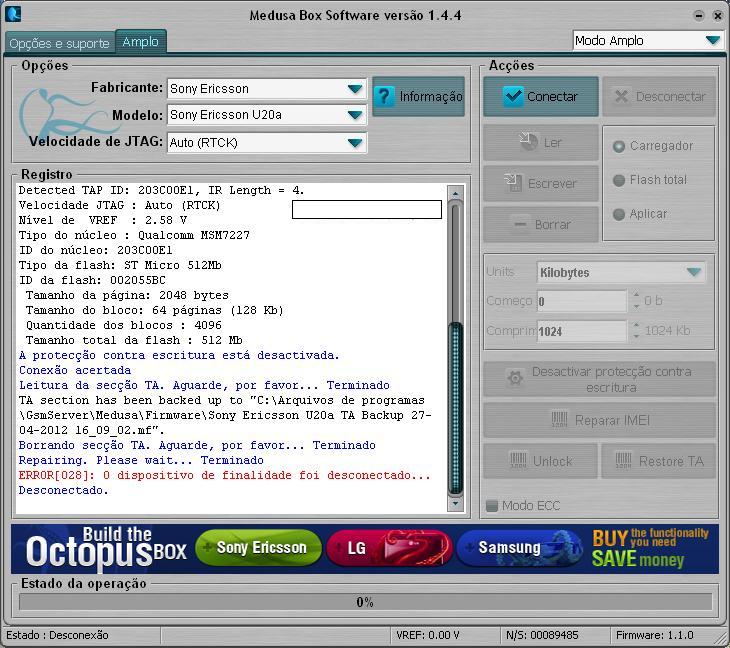
Task: Click the VREF: 0.00 V status entry
Action: (x=428, y=635)
